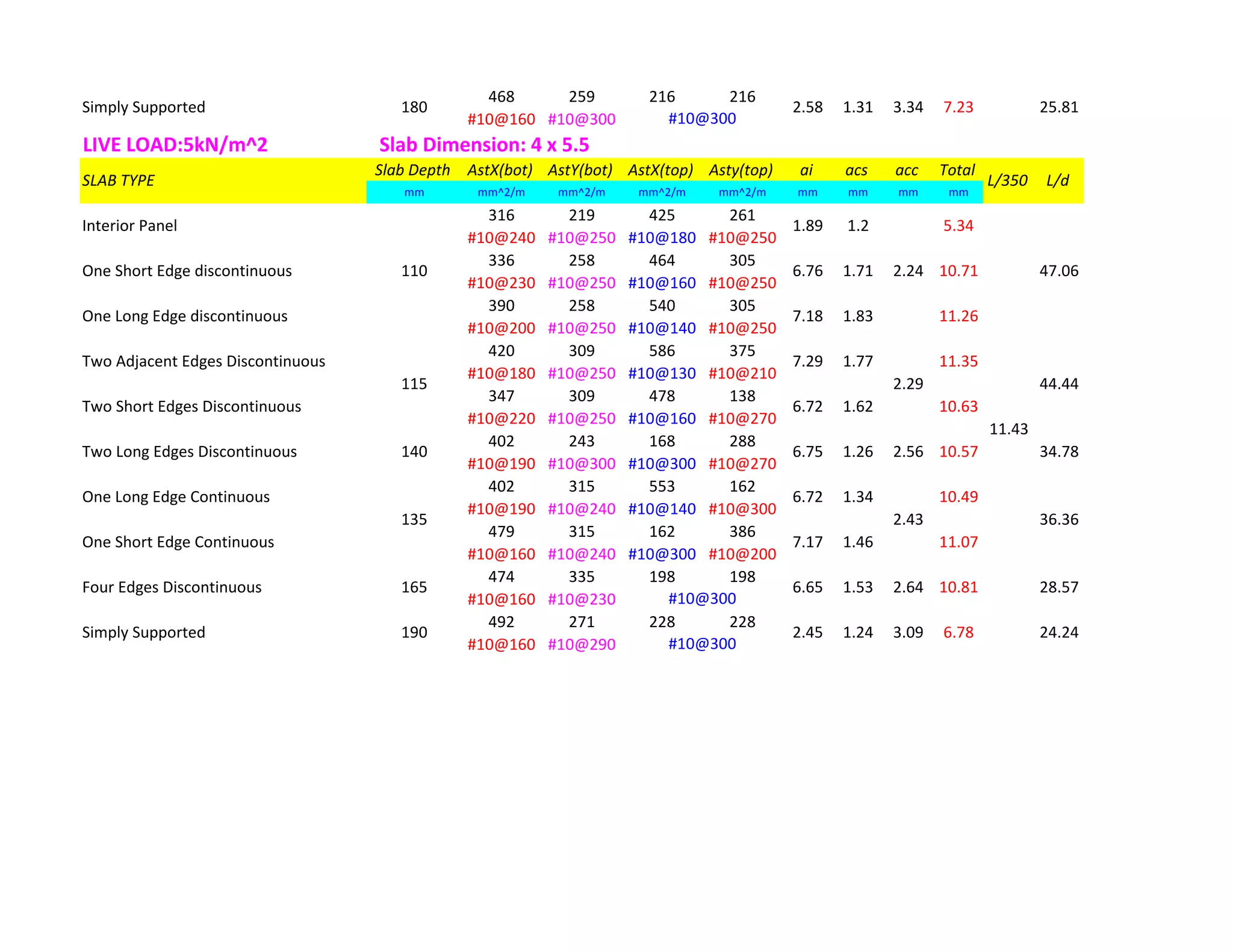Click the AstX(bot) column header
This screenshot has width=1233, height=952.
(500, 170)
